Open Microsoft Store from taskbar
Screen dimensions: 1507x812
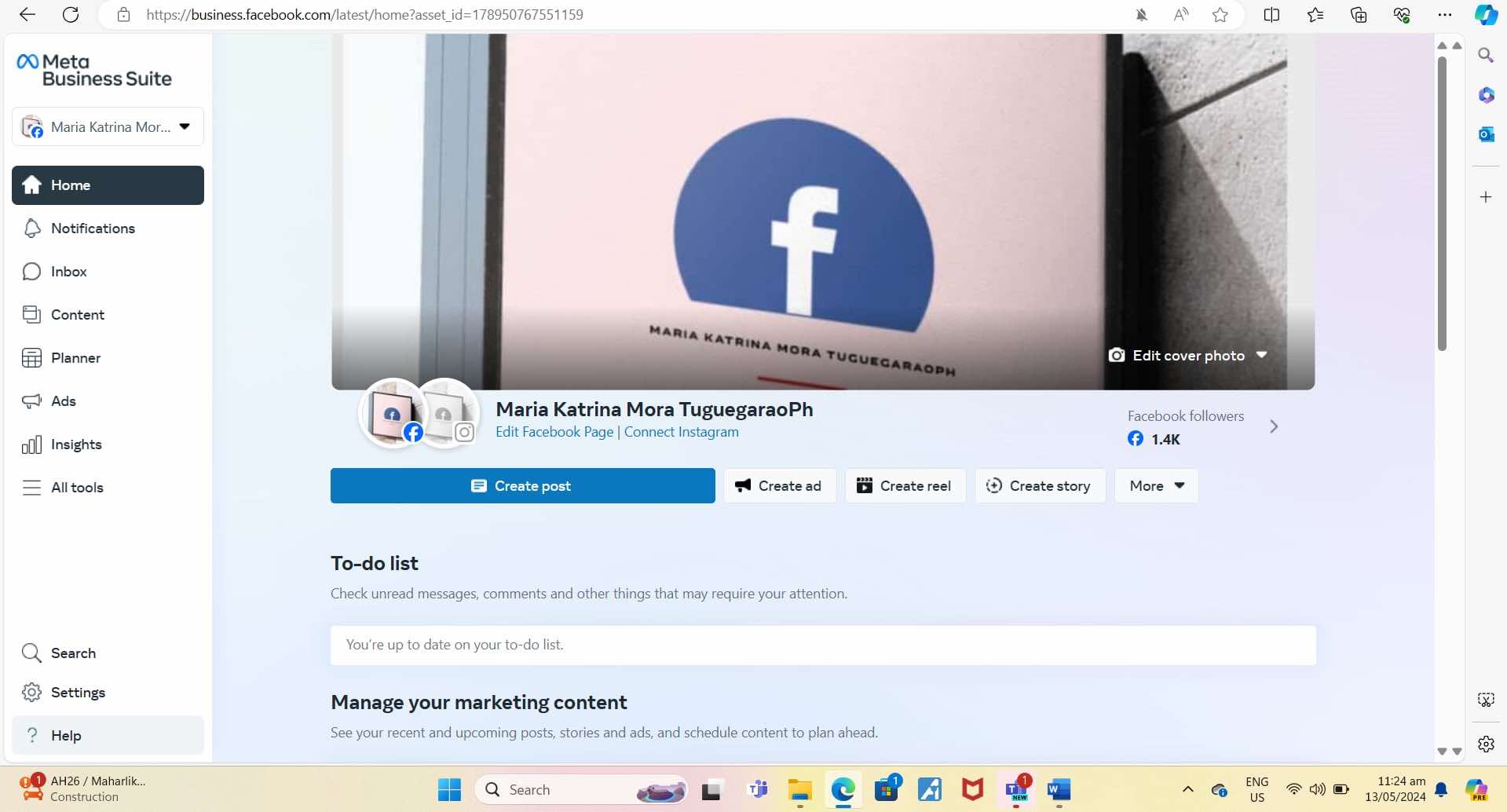pos(887,790)
